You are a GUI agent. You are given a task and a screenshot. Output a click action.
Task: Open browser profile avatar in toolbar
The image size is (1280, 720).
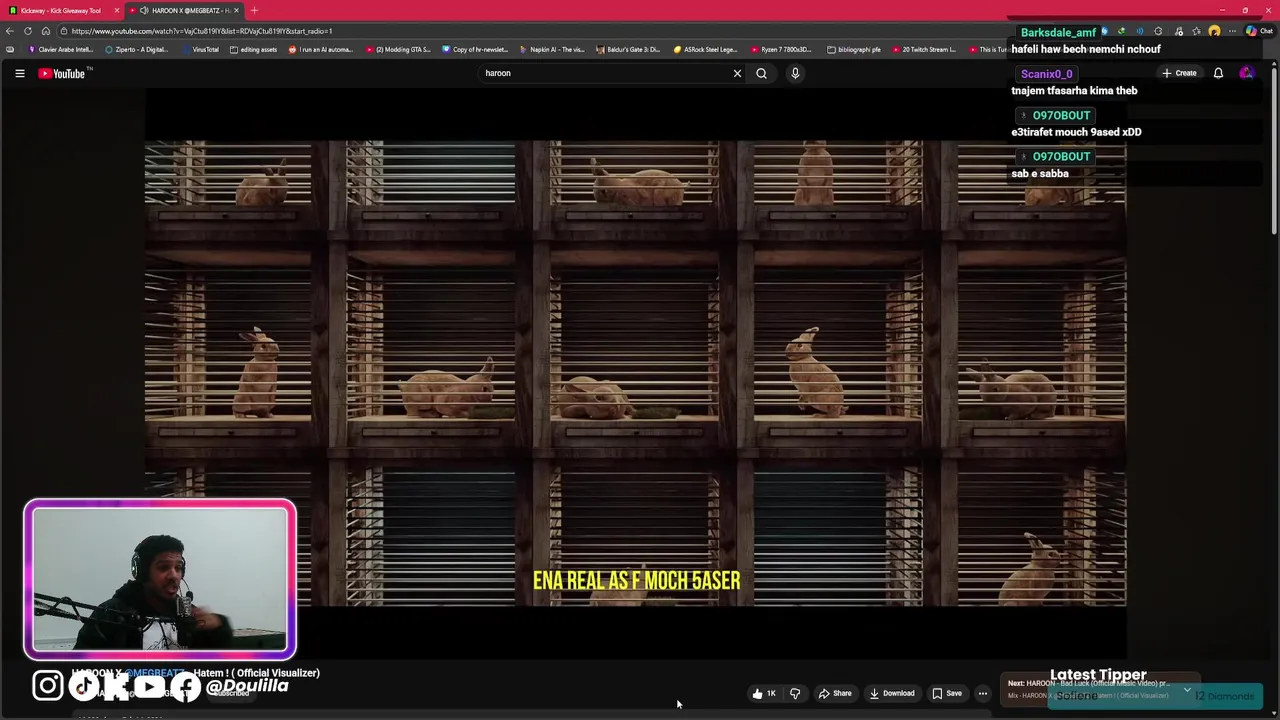1214,31
